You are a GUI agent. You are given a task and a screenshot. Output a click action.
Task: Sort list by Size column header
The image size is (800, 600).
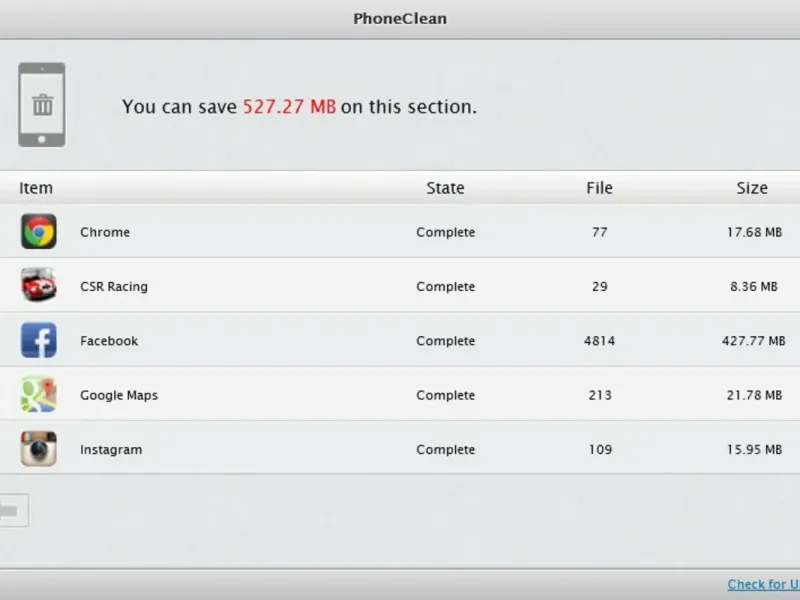752,188
